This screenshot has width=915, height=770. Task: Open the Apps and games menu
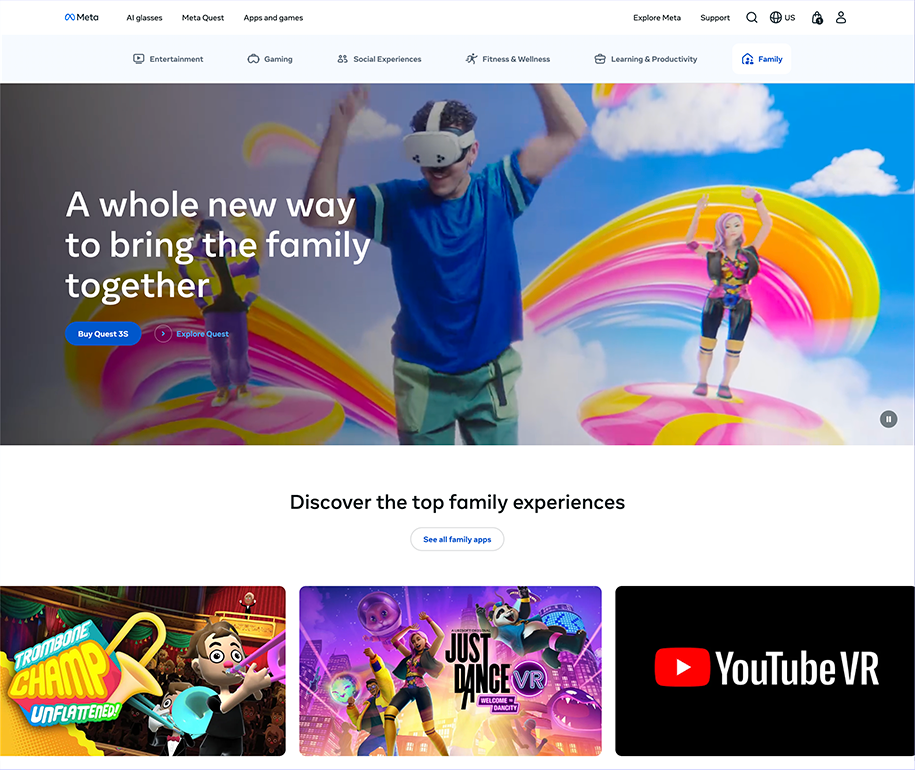point(273,18)
